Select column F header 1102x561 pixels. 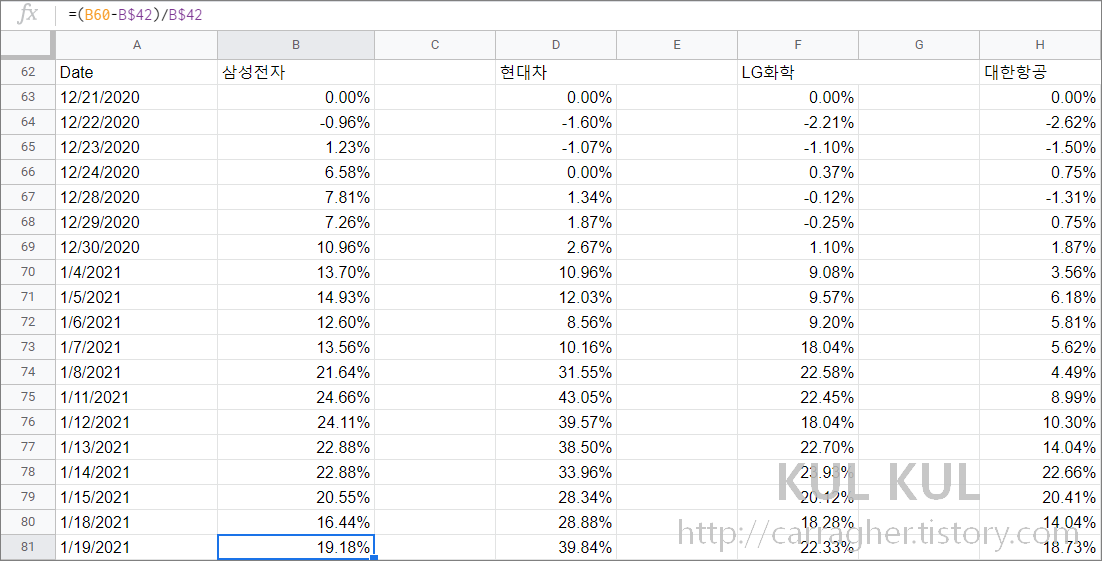(x=798, y=45)
